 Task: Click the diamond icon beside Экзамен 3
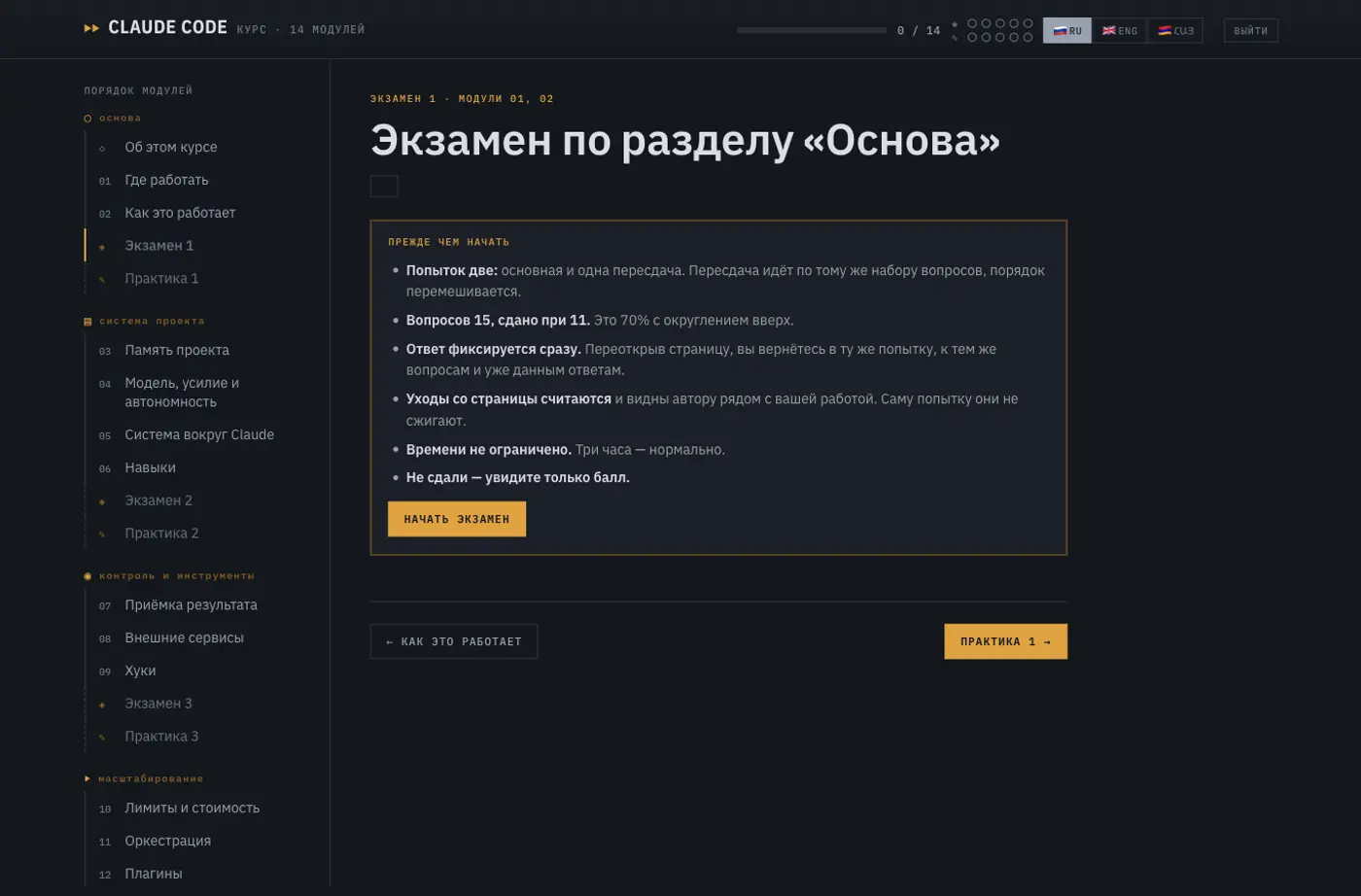point(102,705)
